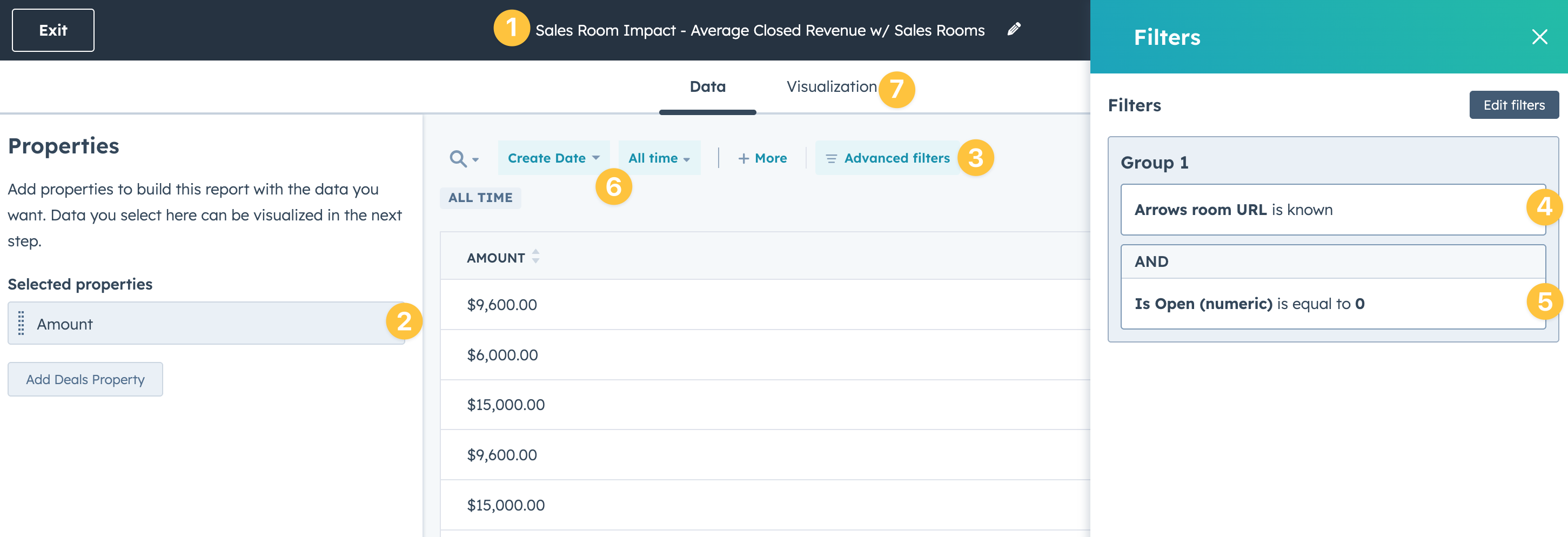
Task: Click the pencil icon to rename report
Action: click(x=1014, y=29)
